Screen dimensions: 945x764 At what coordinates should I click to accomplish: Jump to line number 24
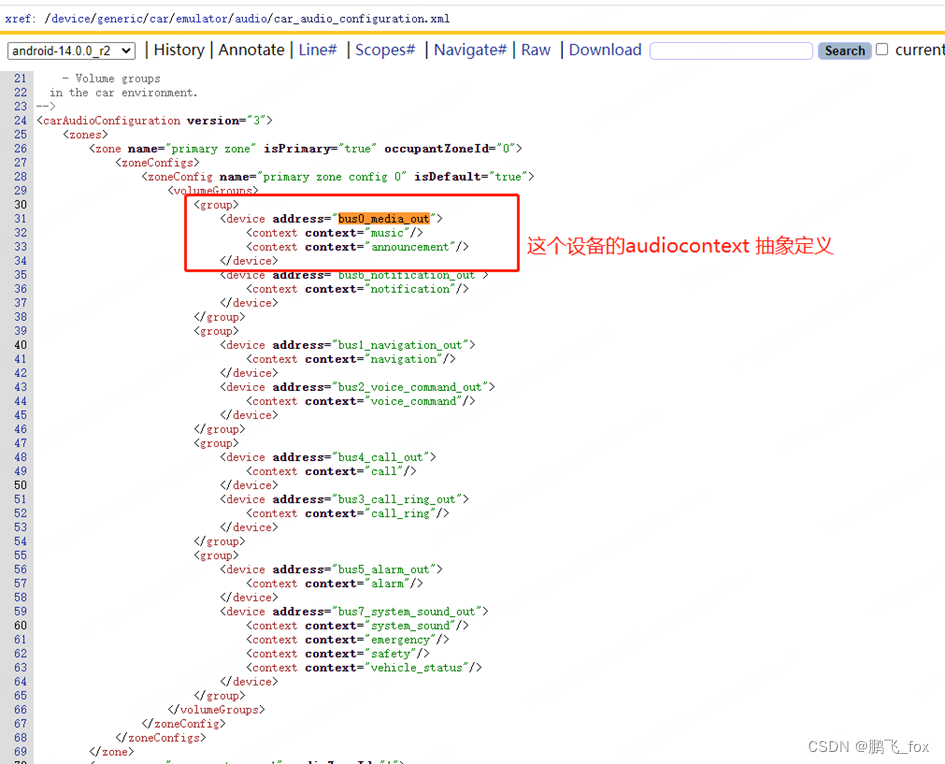[20, 121]
